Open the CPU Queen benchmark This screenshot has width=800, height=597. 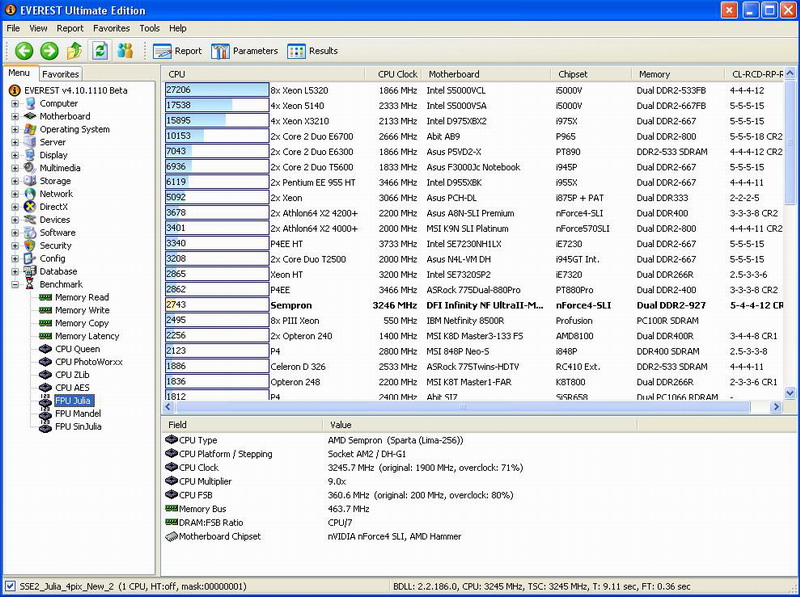[x=78, y=349]
